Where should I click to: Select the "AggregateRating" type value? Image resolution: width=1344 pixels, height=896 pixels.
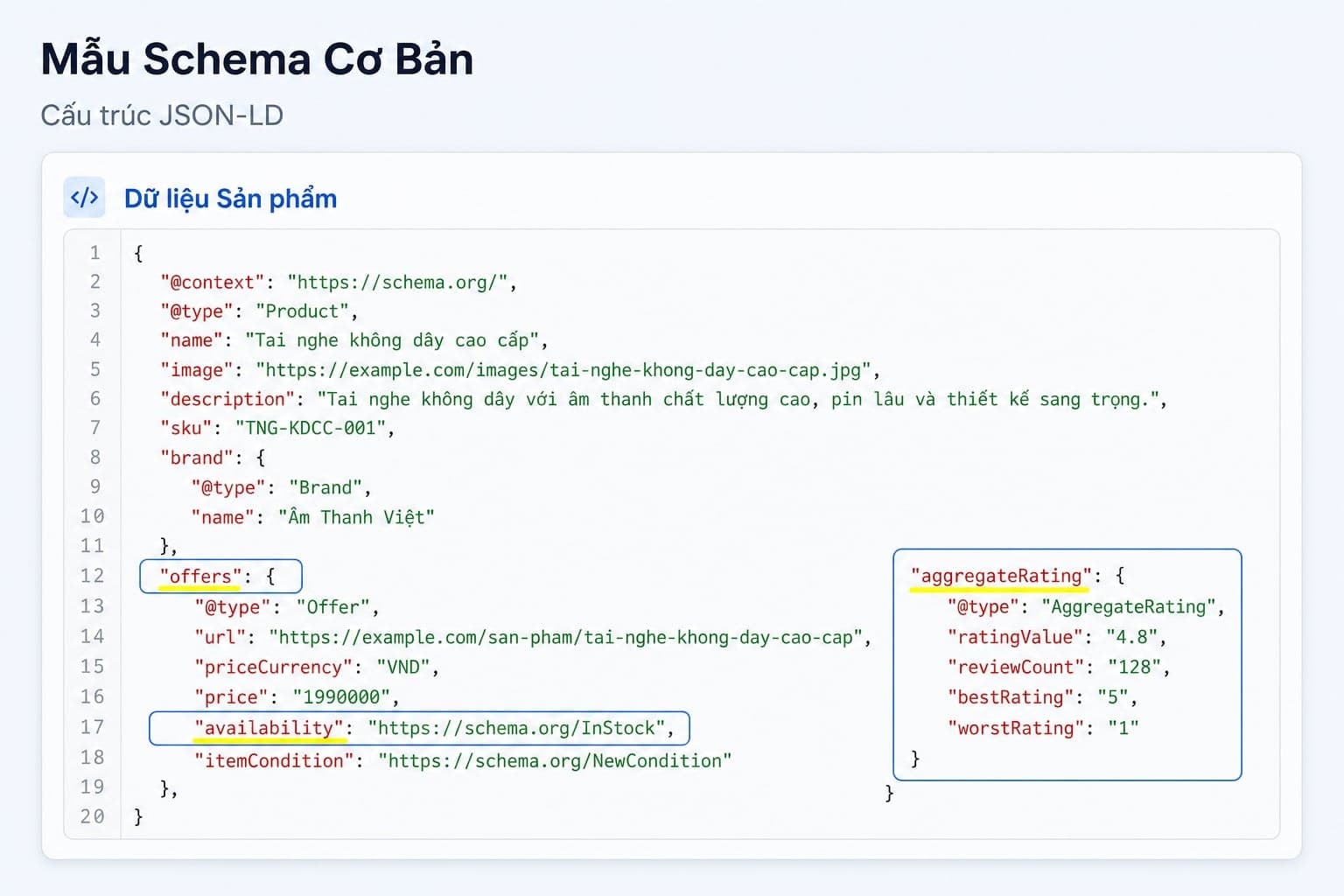point(1129,607)
